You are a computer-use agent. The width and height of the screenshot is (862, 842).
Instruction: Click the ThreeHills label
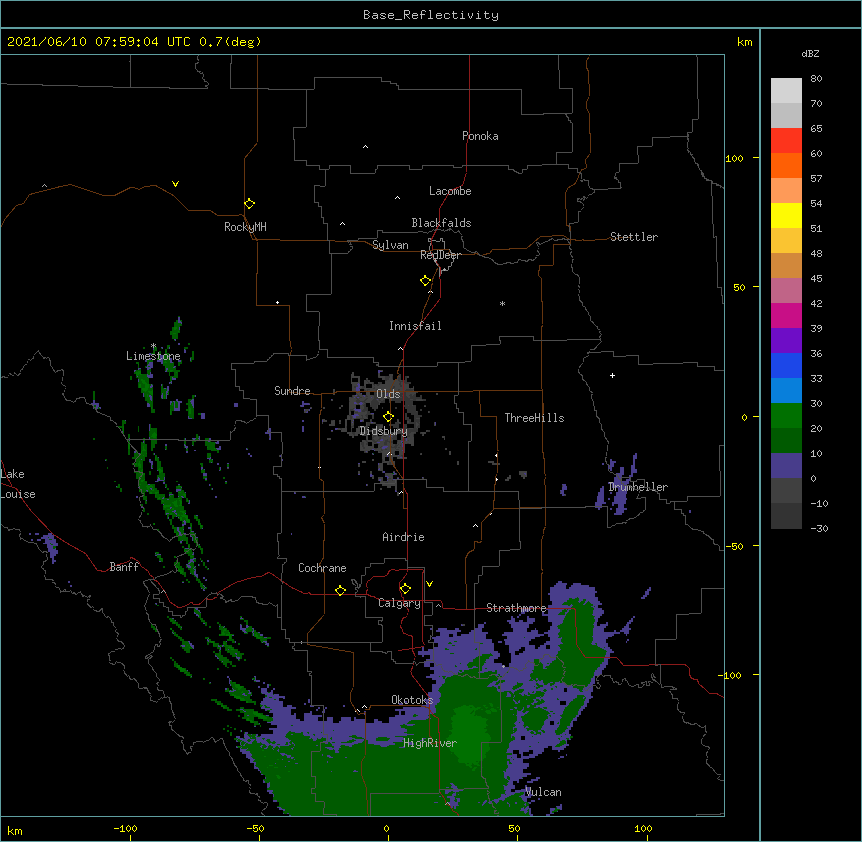(534, 418)
